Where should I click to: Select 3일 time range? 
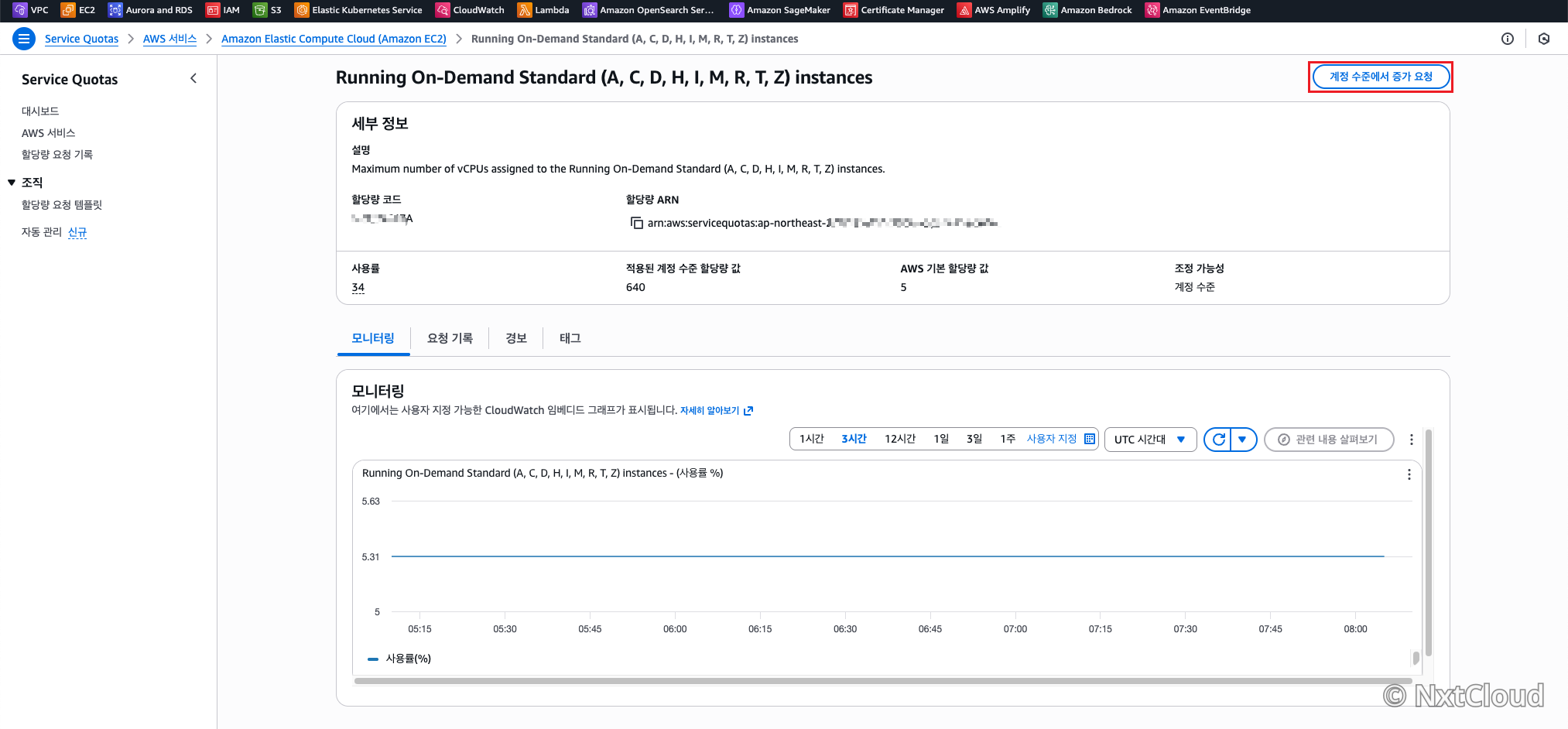point(974,439)
